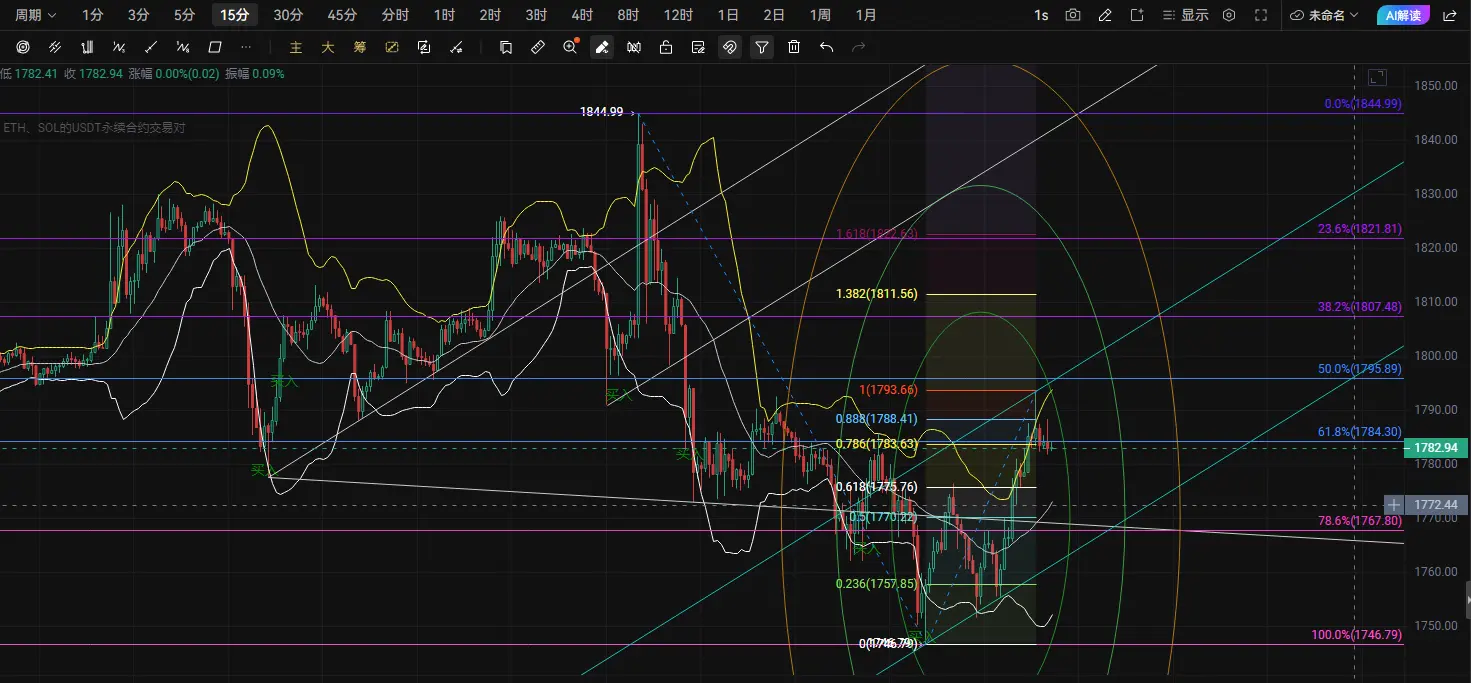This screenshot has height=683, width=1471.
Task: Enter fullscreen chart mode
Action: coord(1261,15)
